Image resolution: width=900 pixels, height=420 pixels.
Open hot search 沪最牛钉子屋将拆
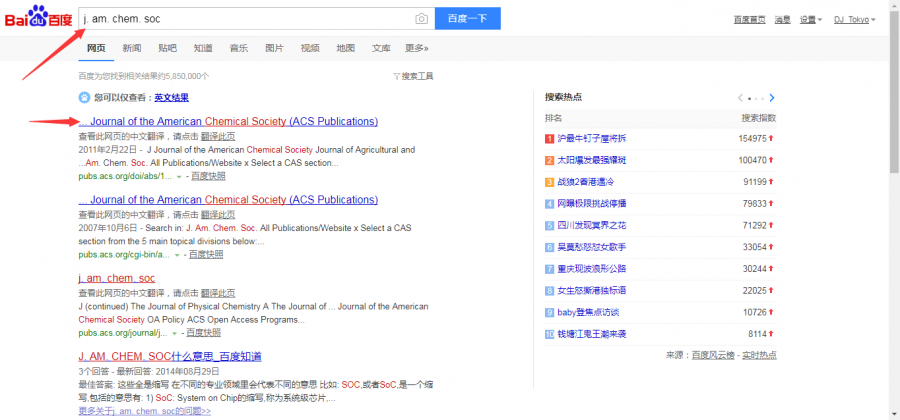coord(592,138)
